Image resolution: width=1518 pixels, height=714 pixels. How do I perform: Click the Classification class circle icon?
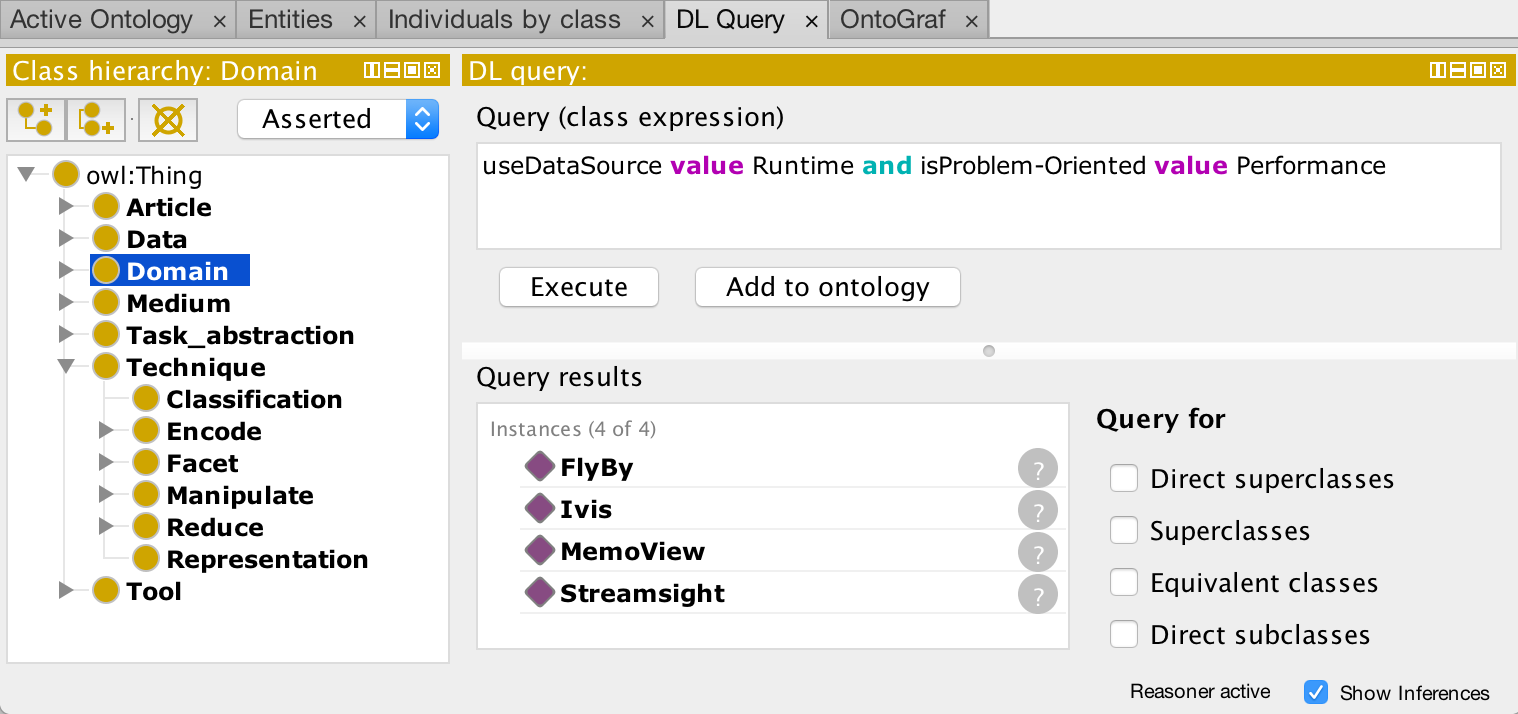(146, 399)
